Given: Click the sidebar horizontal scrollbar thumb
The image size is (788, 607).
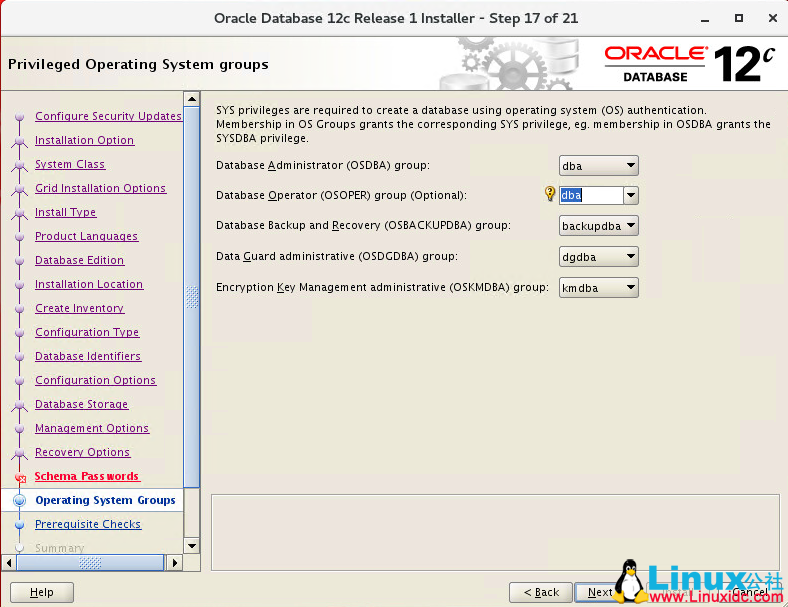Looking at the screenshot, I should click(x=90, y=563).
